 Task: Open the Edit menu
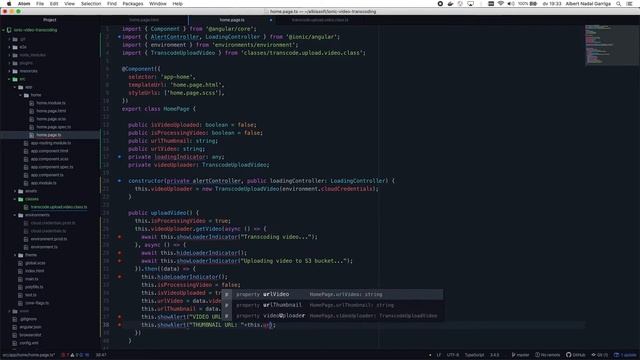click(x=54, y=4)
